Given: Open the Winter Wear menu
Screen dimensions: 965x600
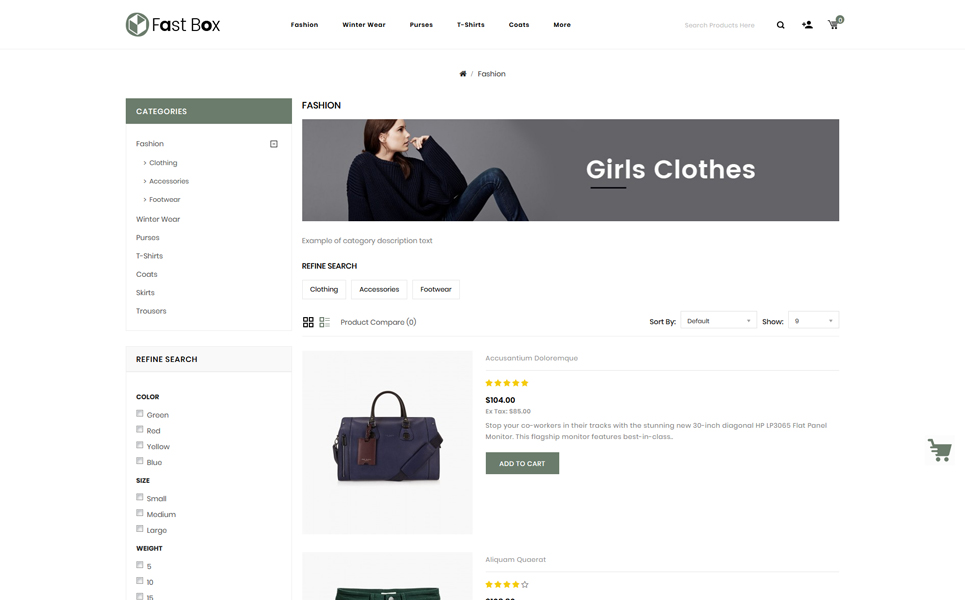Looking at the screenshot, I should pos(363,25).
